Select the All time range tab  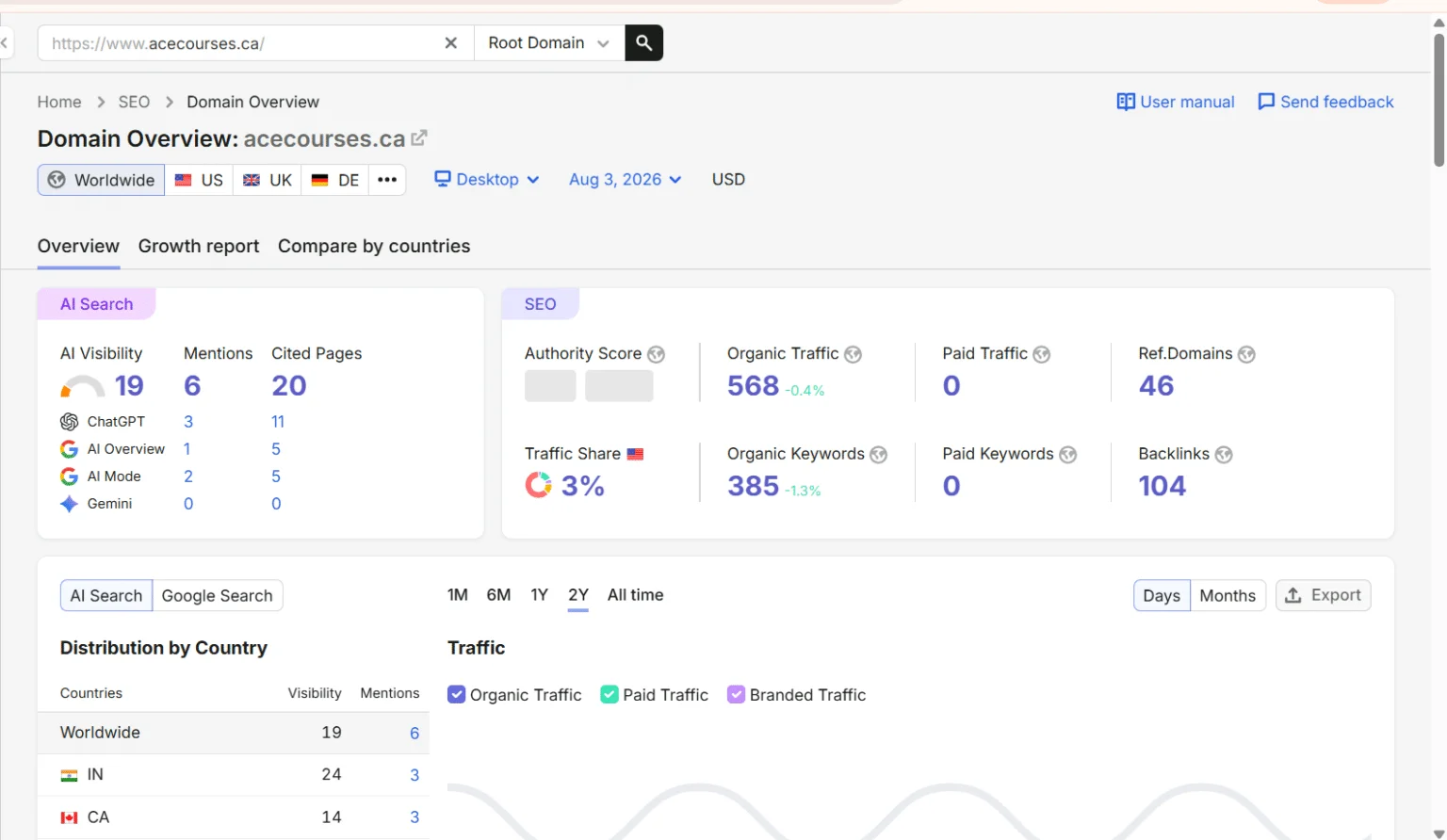point(636,595)
